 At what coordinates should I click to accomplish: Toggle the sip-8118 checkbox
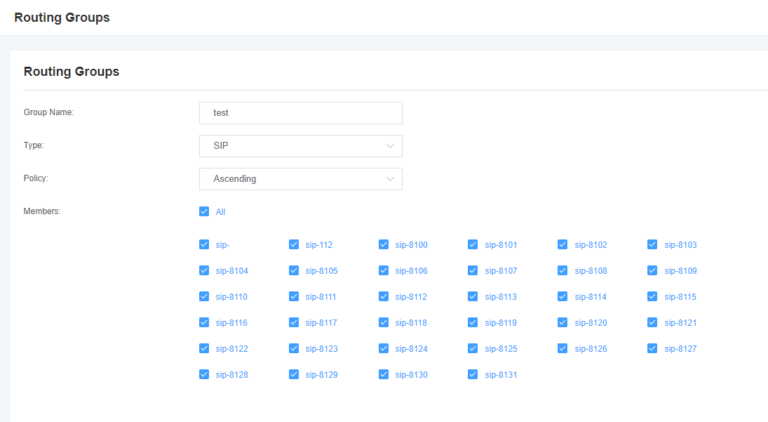click(x=384, y=322)
